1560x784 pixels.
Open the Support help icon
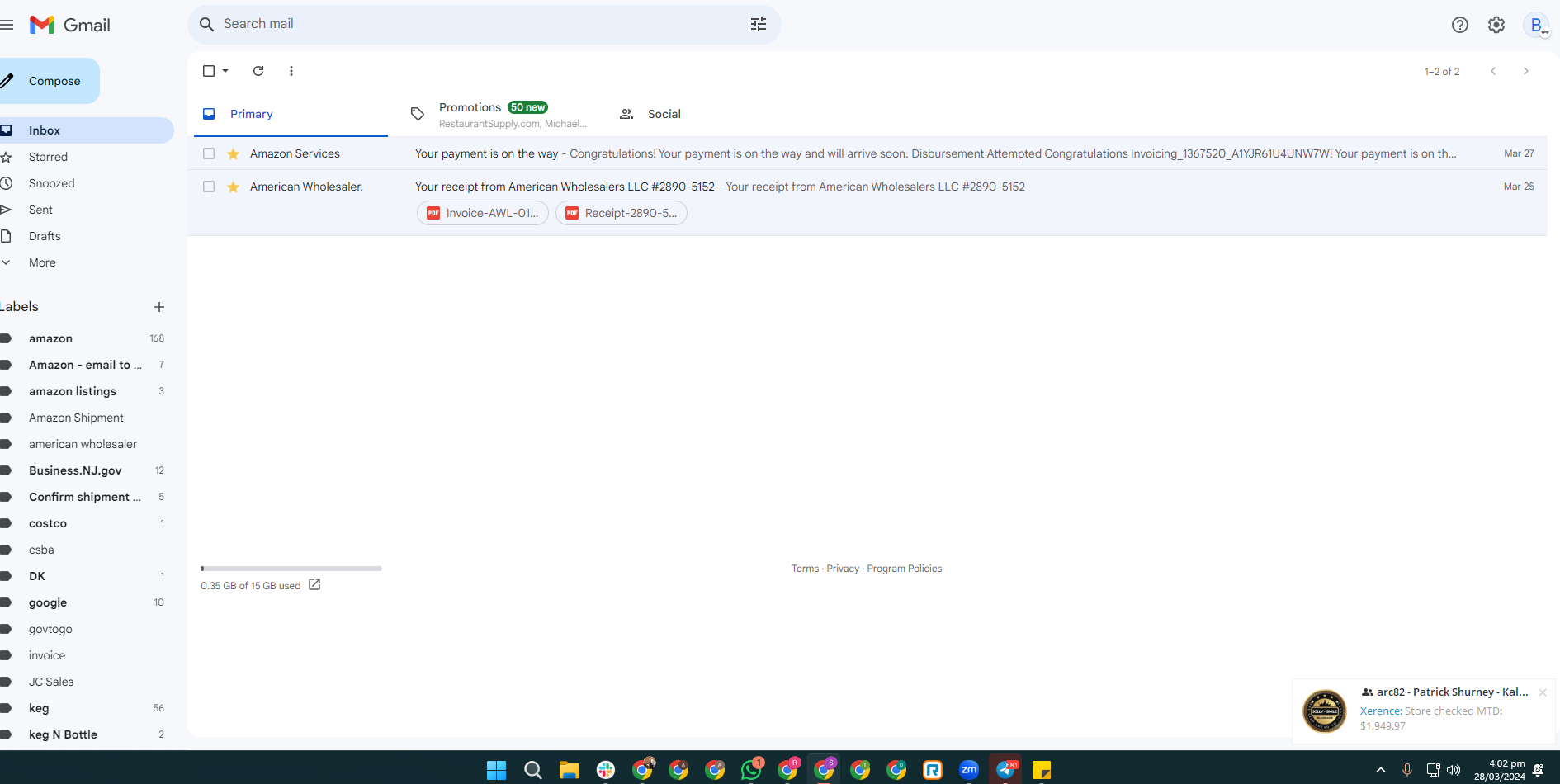click(1460, 25)
